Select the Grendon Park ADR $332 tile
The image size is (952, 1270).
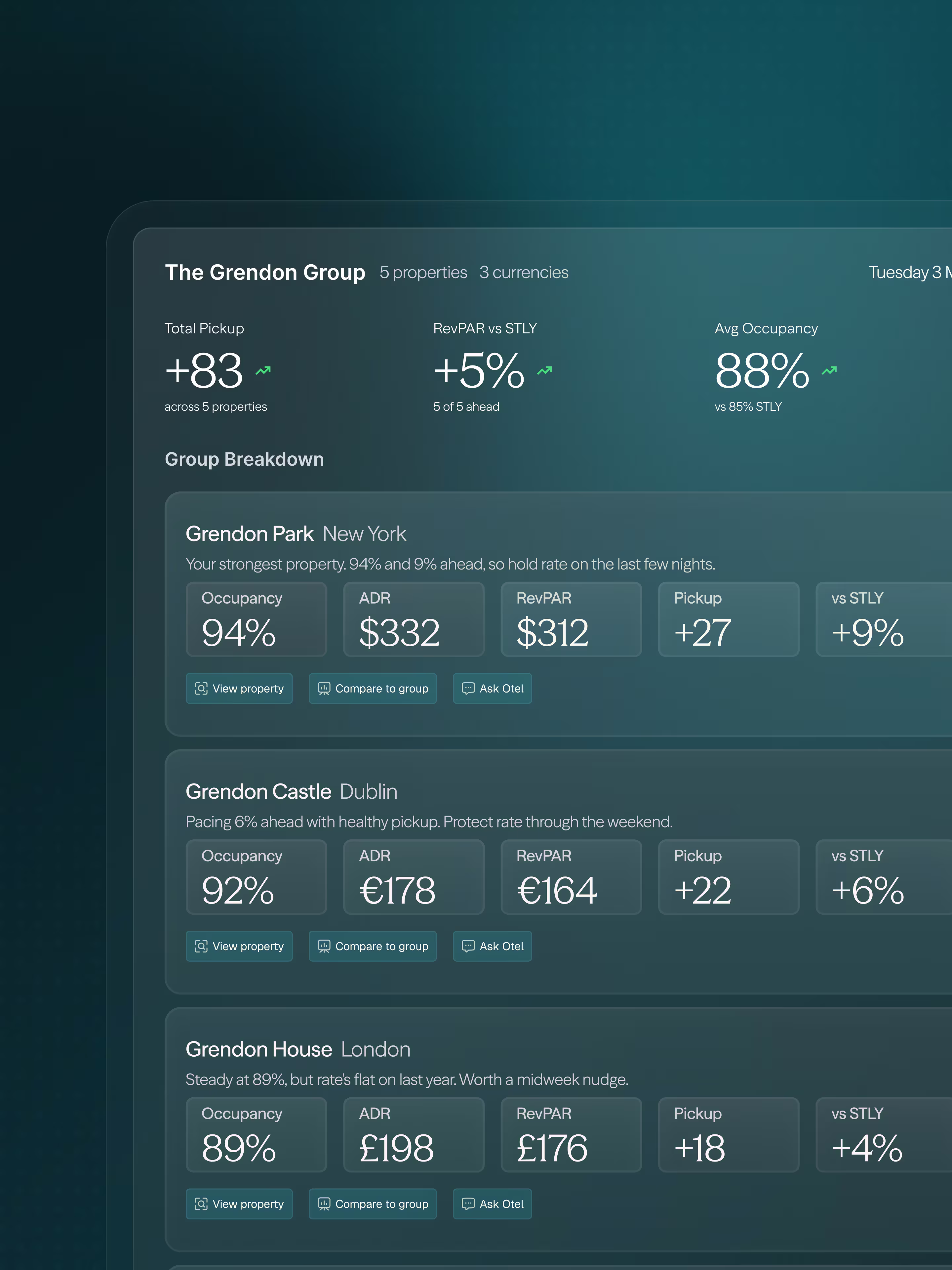[x=414, y=619]
